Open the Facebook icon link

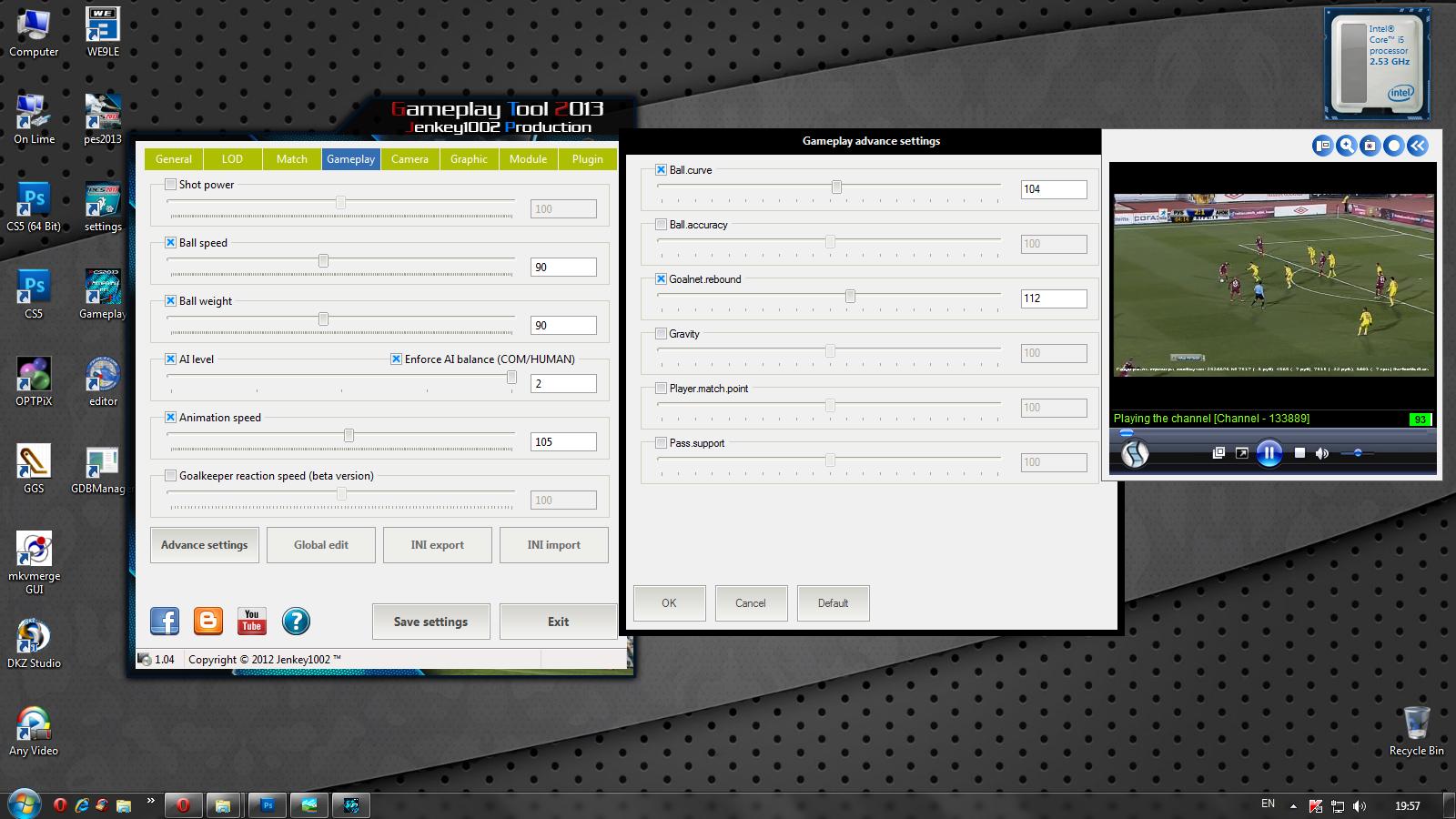pos(165,622)
